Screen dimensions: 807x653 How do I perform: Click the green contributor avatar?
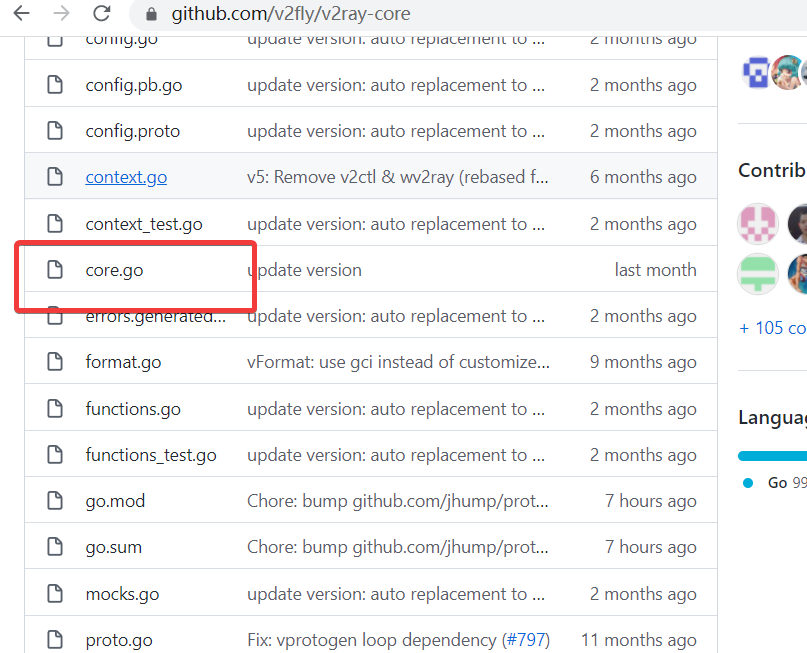tap(757, 273)
